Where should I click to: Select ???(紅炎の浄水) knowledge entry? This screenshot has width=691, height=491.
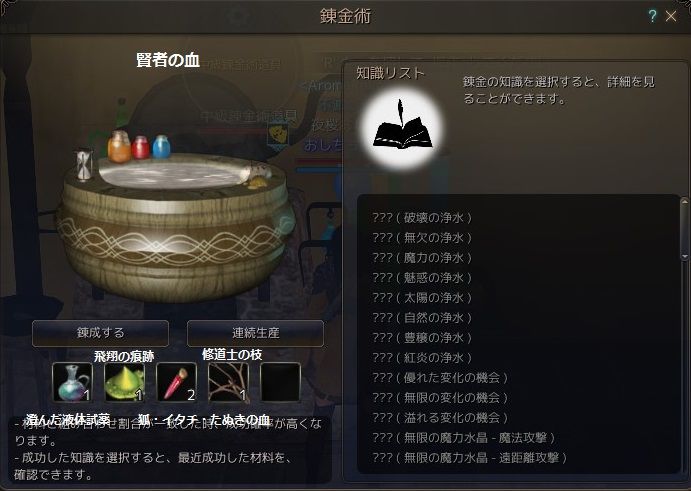click(422, 357)
